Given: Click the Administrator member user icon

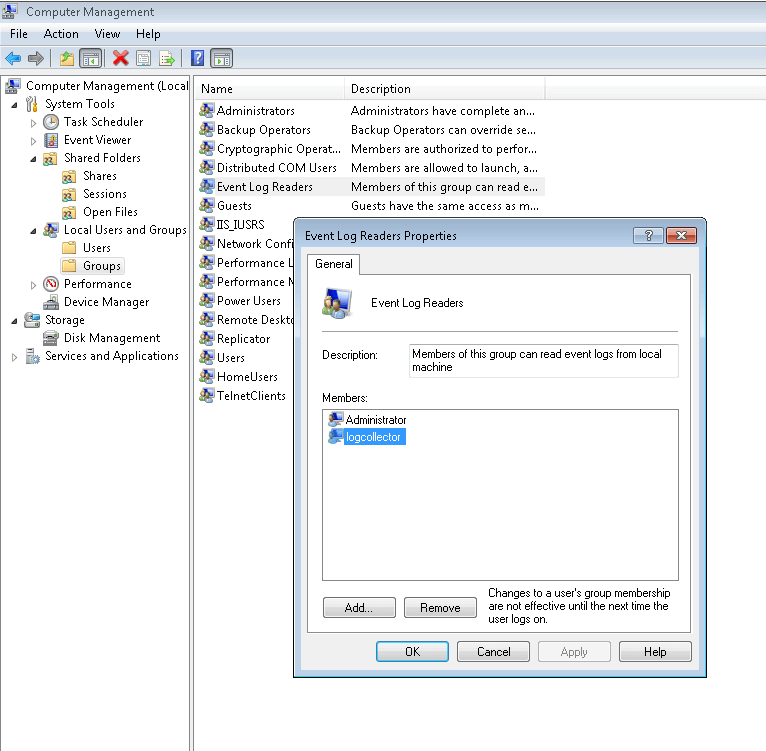Looking at the screenshot, I should point(336,419).
